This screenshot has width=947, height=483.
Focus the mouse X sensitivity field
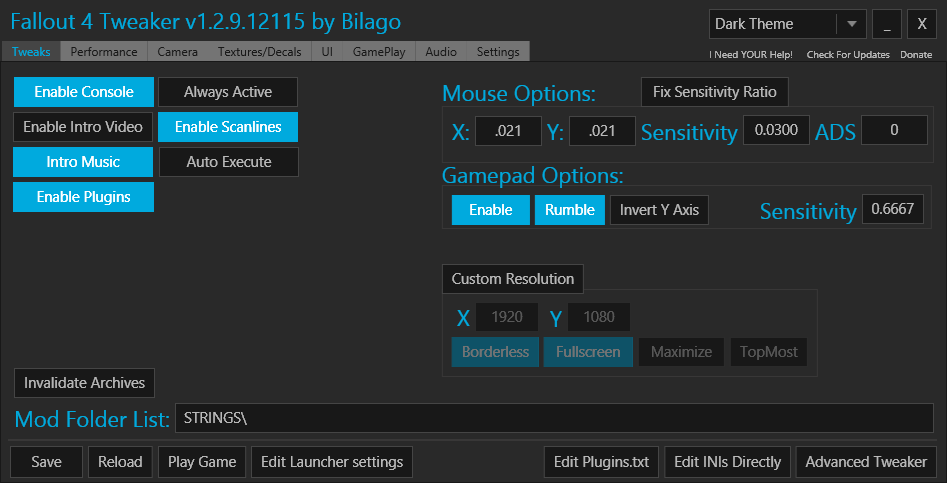point(508,131)
